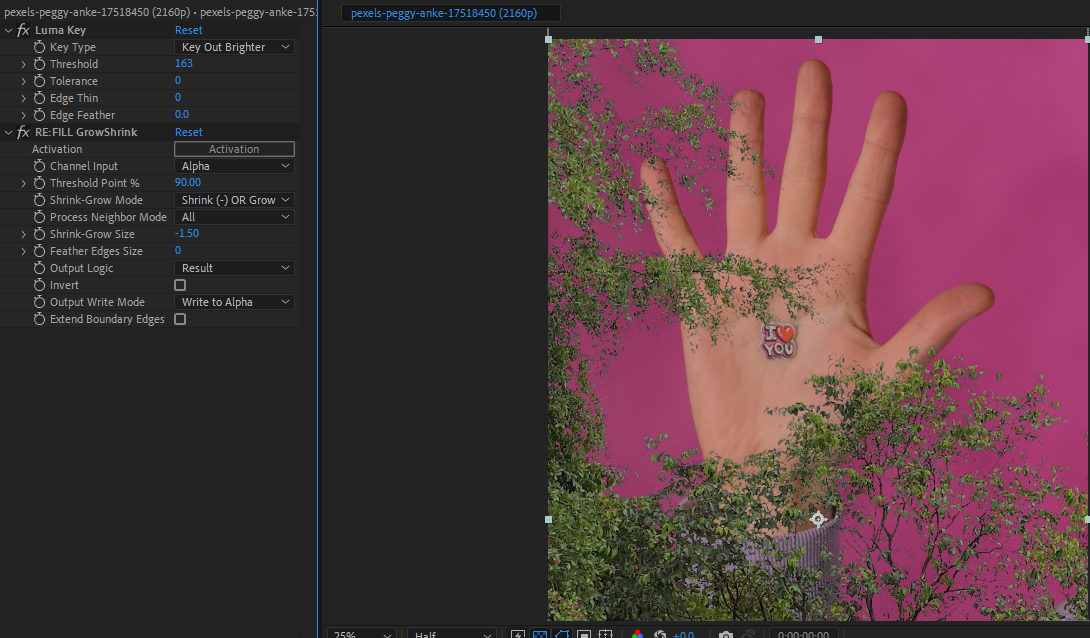Toggle the transparency grid button
This screenshot has width=1090, height=638.
pos(540,634)
